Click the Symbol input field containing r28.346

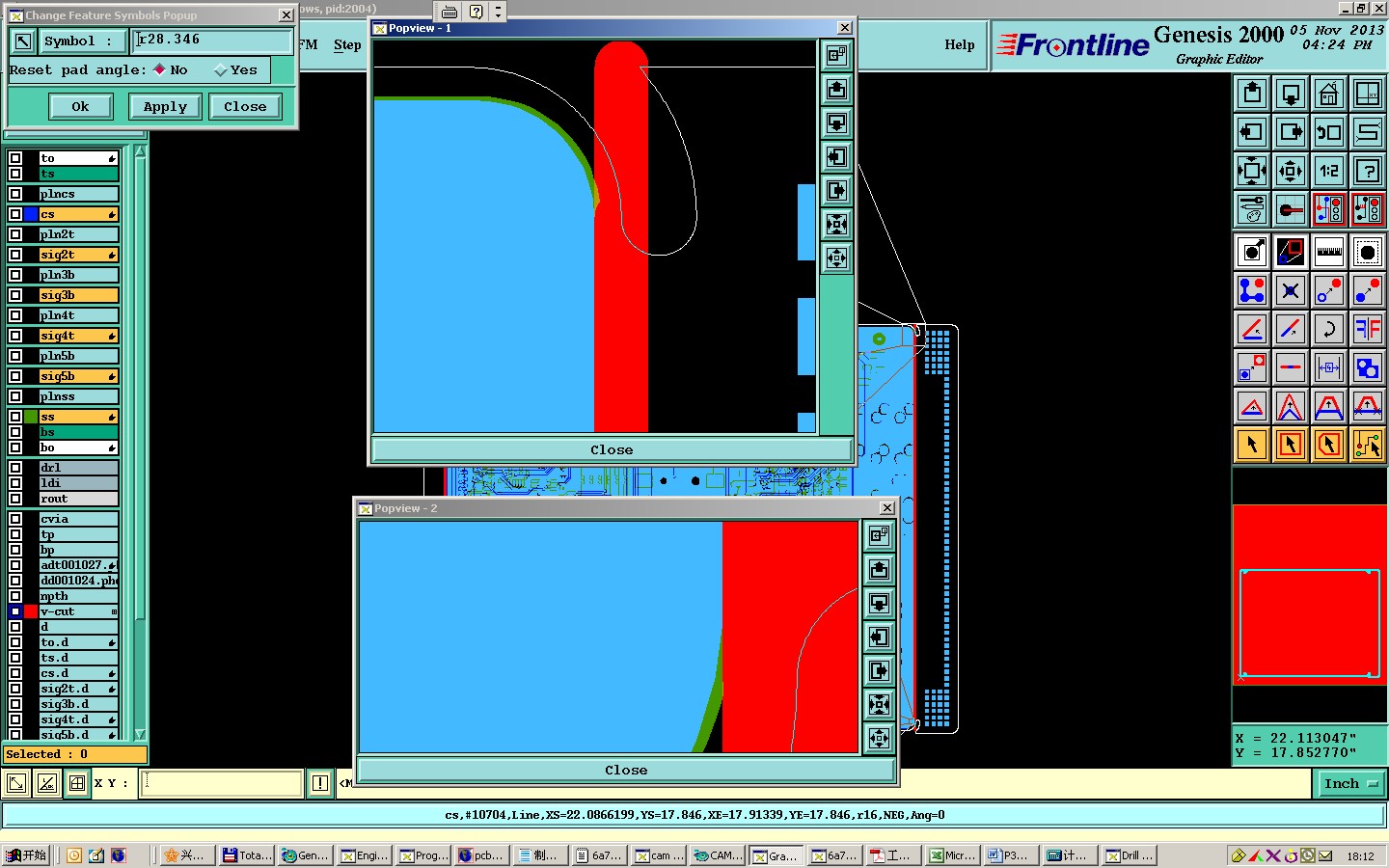(x=211, y=41)
